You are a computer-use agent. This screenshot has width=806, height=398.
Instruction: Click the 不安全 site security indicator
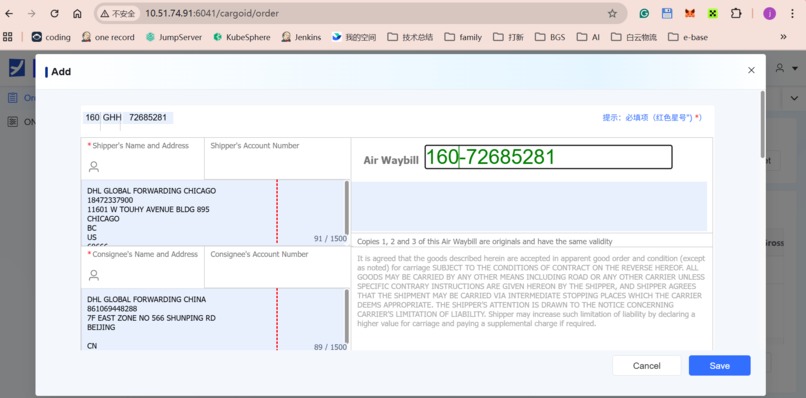[118, 14]
